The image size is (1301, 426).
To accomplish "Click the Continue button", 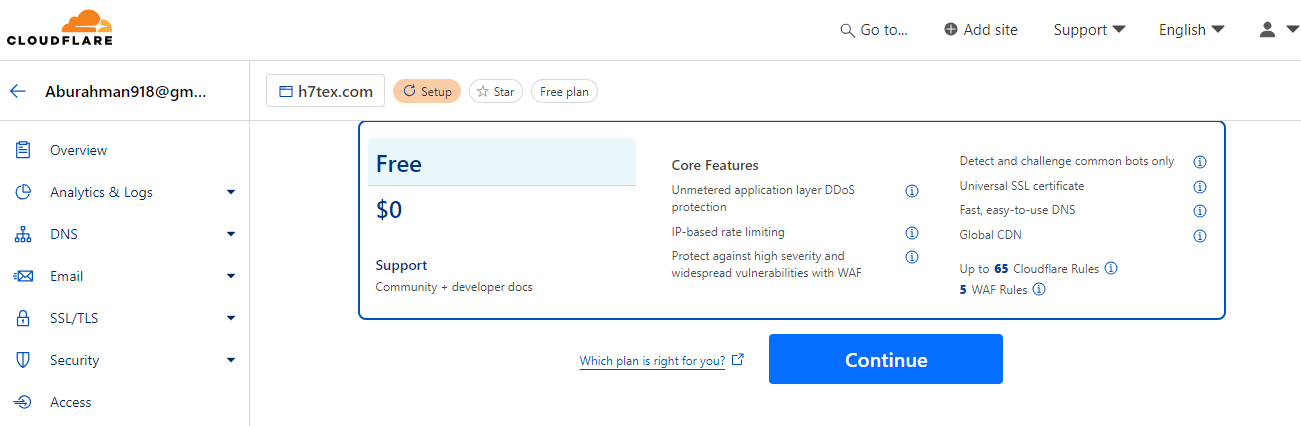I will 885,360.
